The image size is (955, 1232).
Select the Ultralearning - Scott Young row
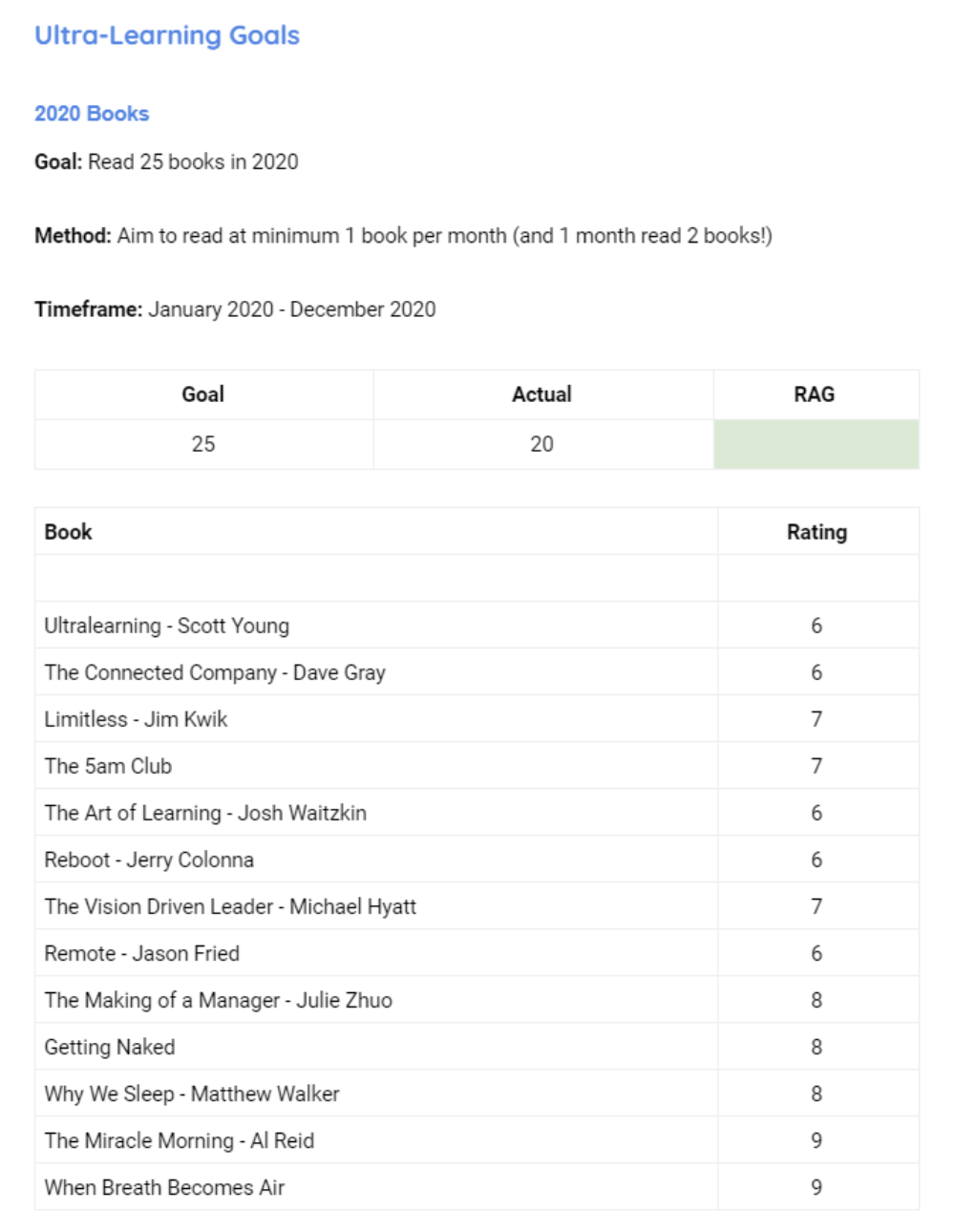[x=167, y=626]
